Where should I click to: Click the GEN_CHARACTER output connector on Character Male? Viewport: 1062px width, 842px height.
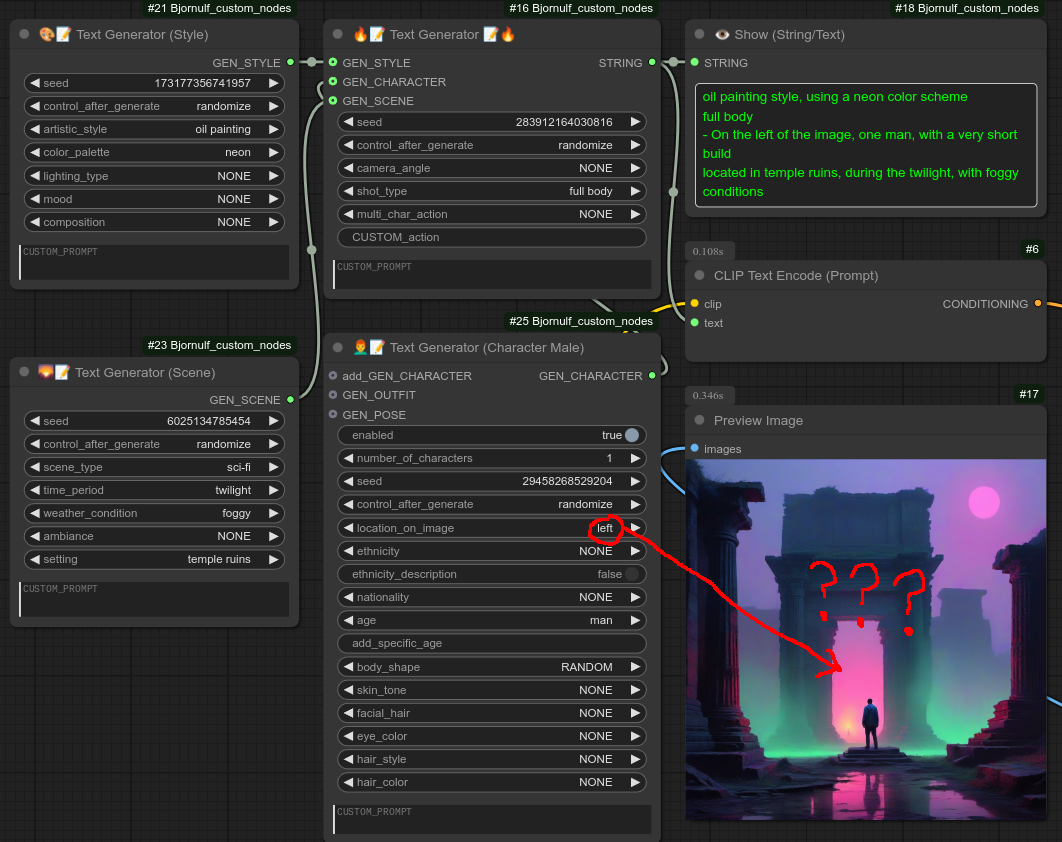(x=652, y=376)
